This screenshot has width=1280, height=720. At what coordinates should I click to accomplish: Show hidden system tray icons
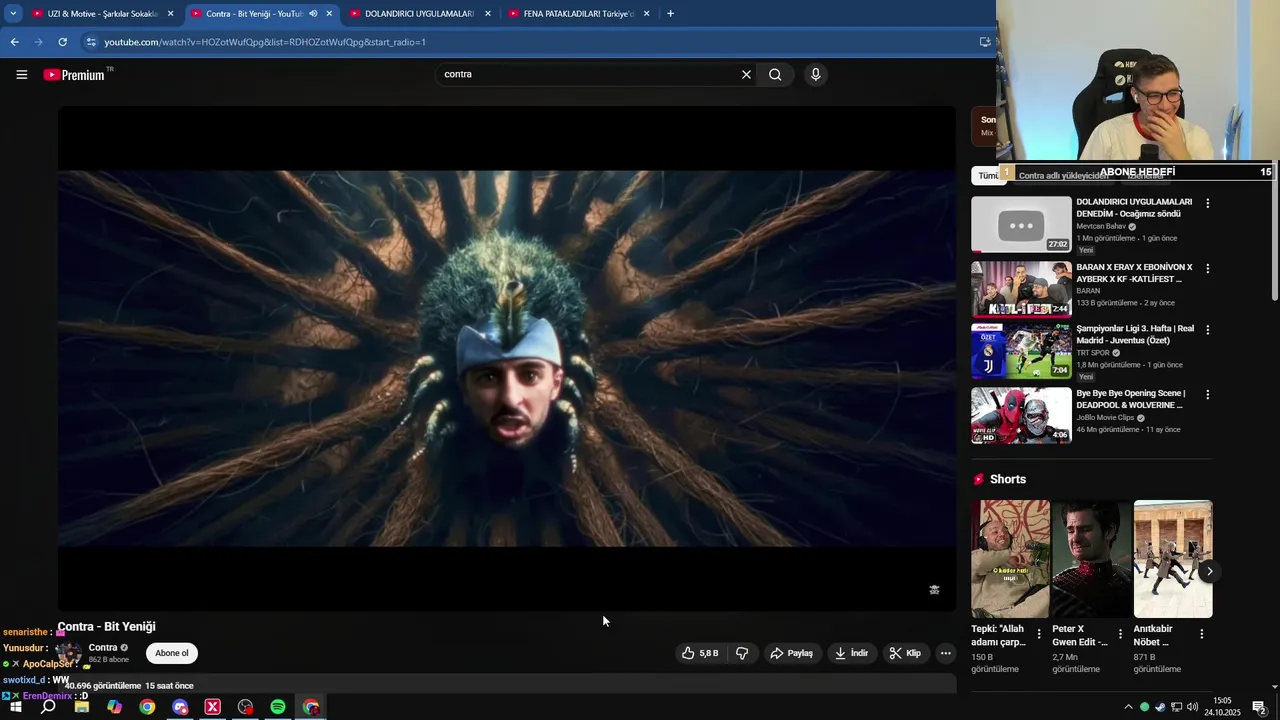tap(1129, 707)
